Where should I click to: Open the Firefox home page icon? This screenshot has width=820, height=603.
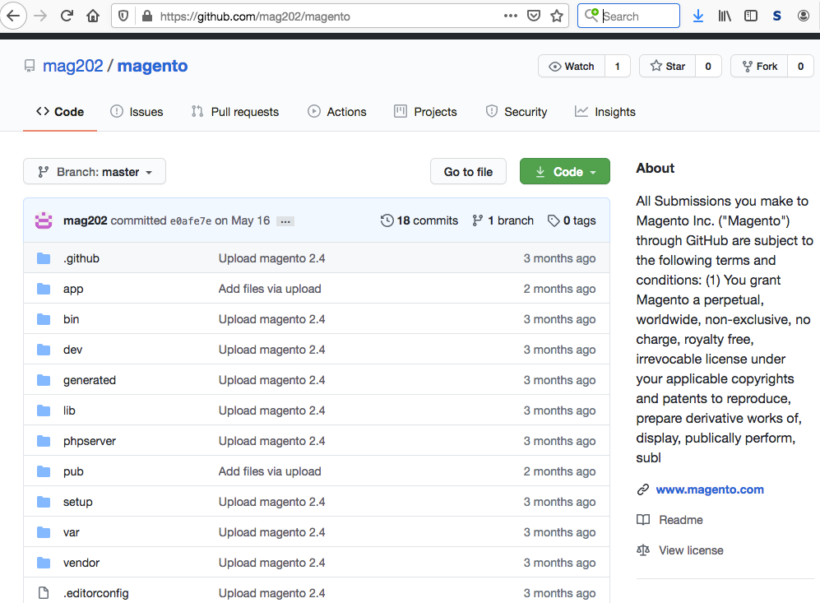pos(91,15)
